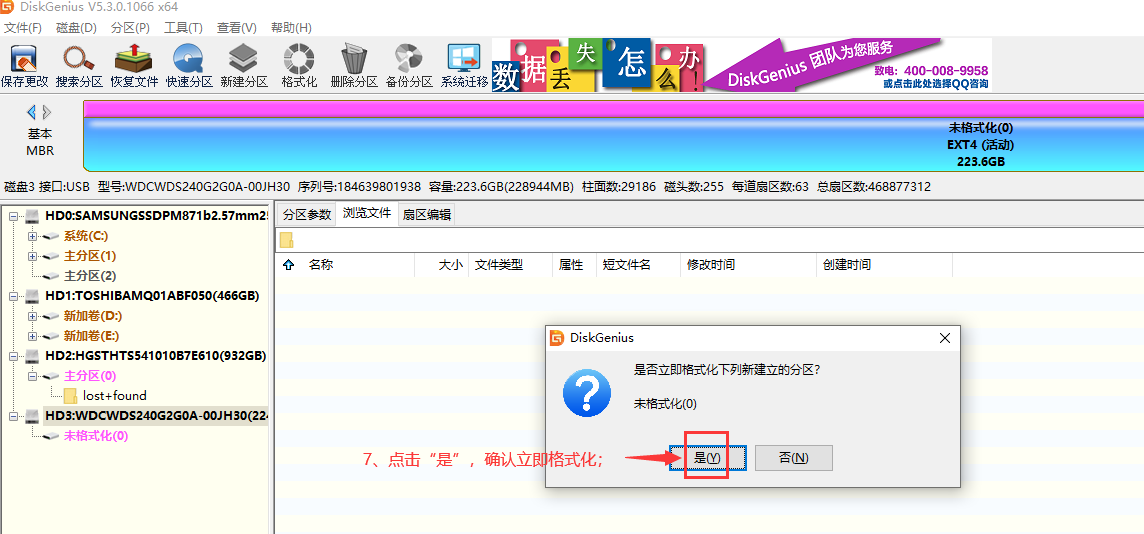Collapse the HD3 WDC disk node

click(13, 416)
